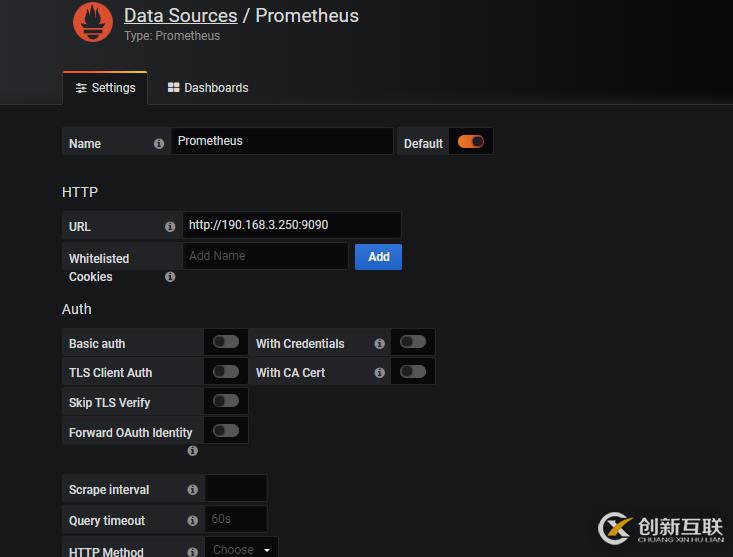Image resolution: width=733 pixels, height=557 pixels.
Task: Click the With Credentials info icon
Action: point(380,344)
